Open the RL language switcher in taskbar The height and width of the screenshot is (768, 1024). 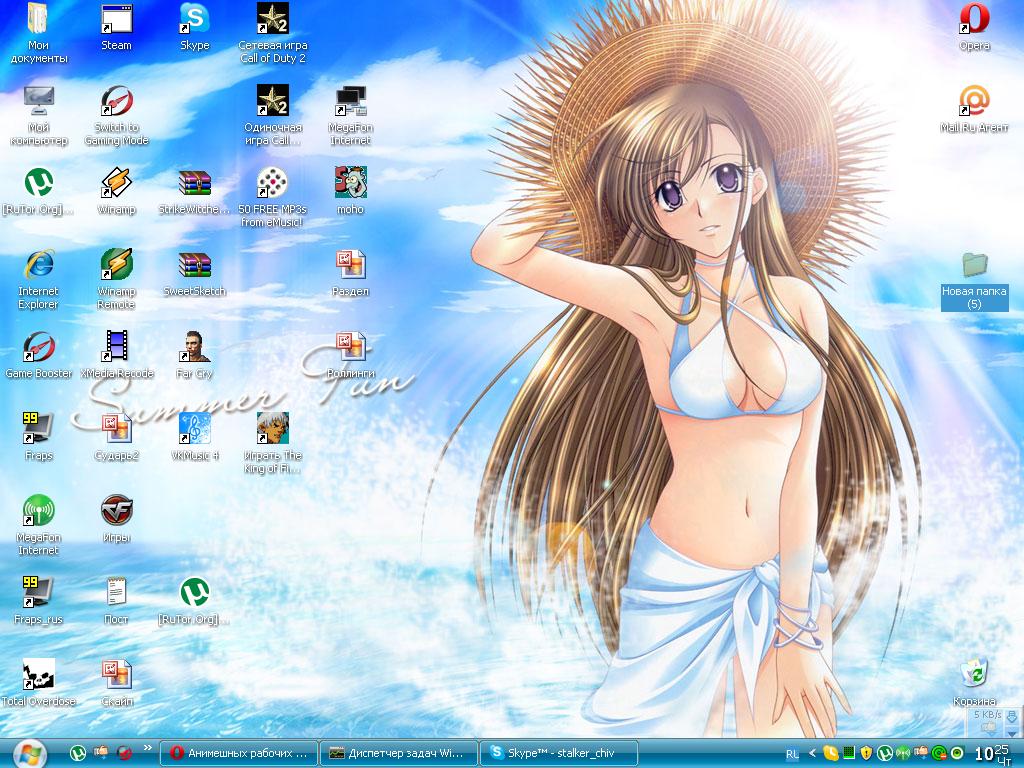click(792, 752)
